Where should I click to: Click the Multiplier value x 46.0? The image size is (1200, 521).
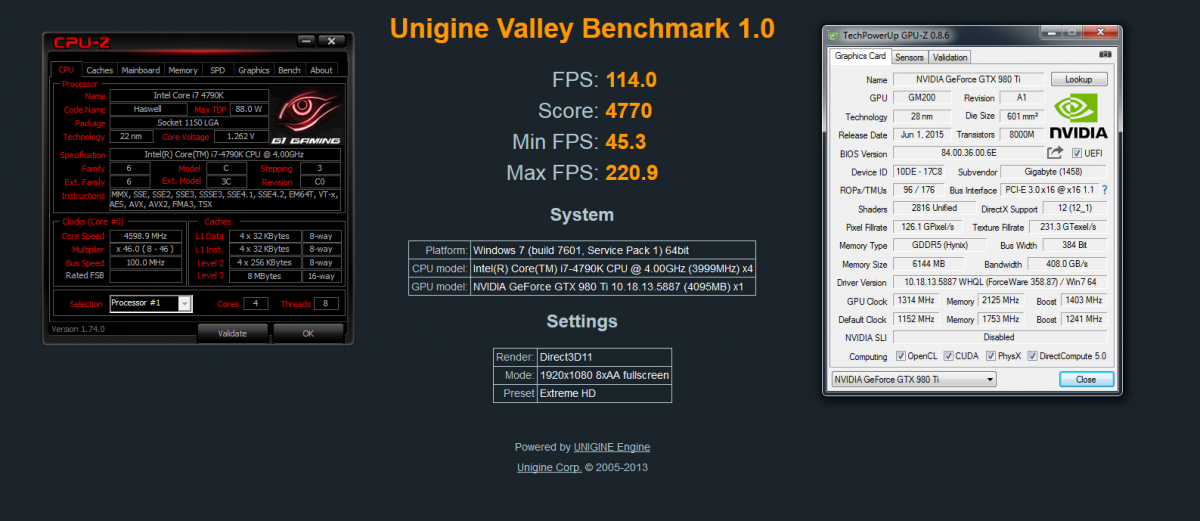[x=146, y=248]
